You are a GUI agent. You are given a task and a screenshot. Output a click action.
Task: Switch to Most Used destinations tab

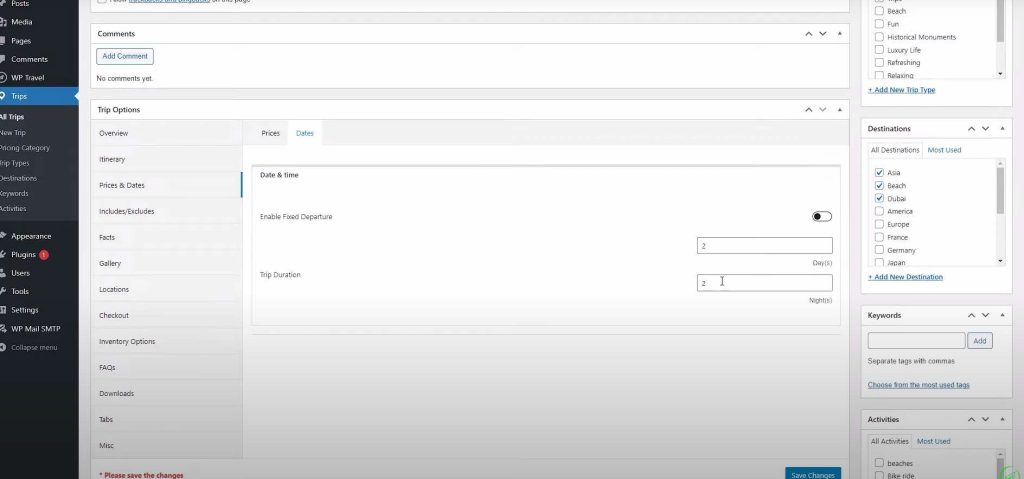pyautogui.click(x=944, y=150)
